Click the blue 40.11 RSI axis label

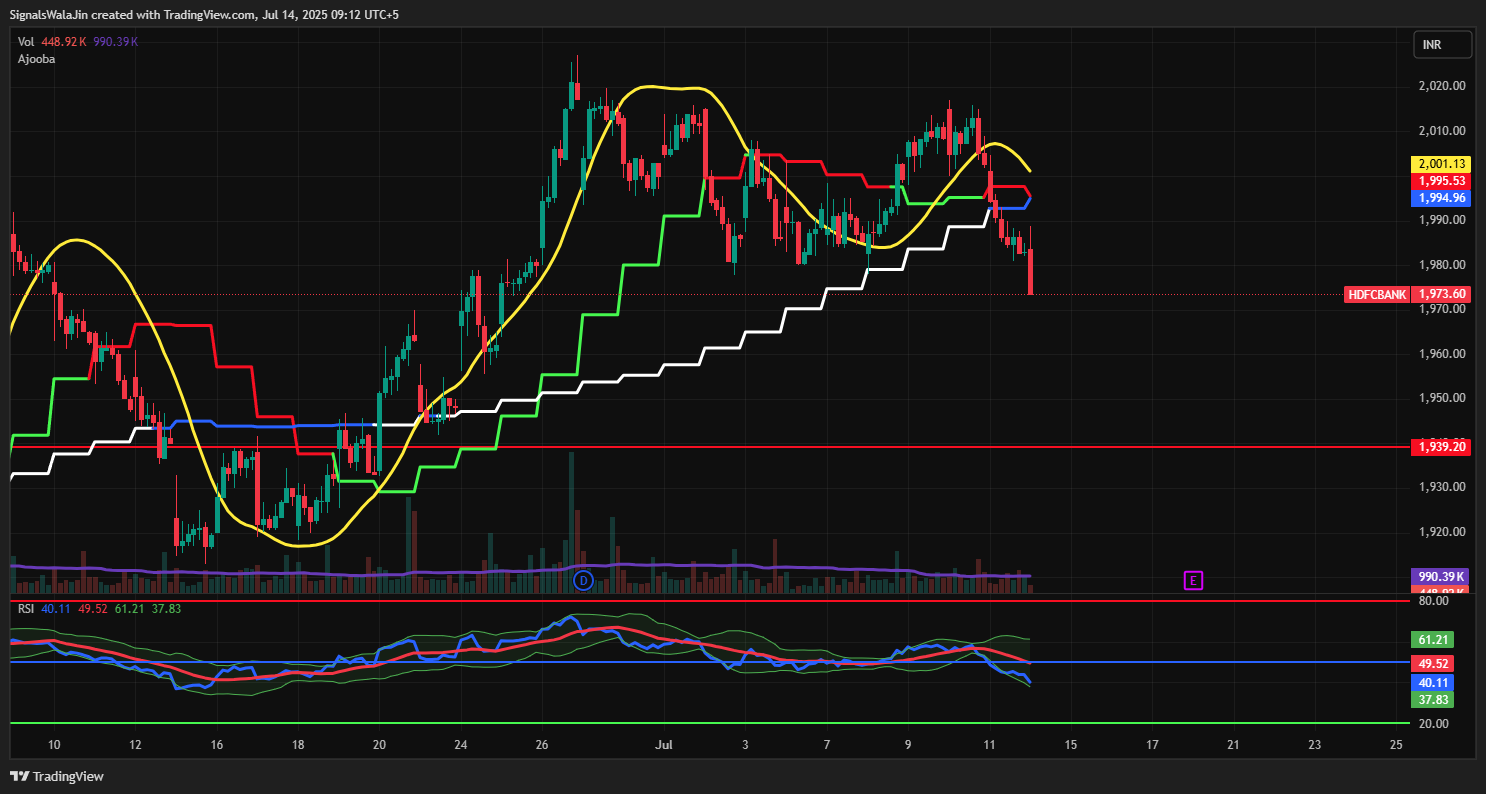pos(1433,682)
